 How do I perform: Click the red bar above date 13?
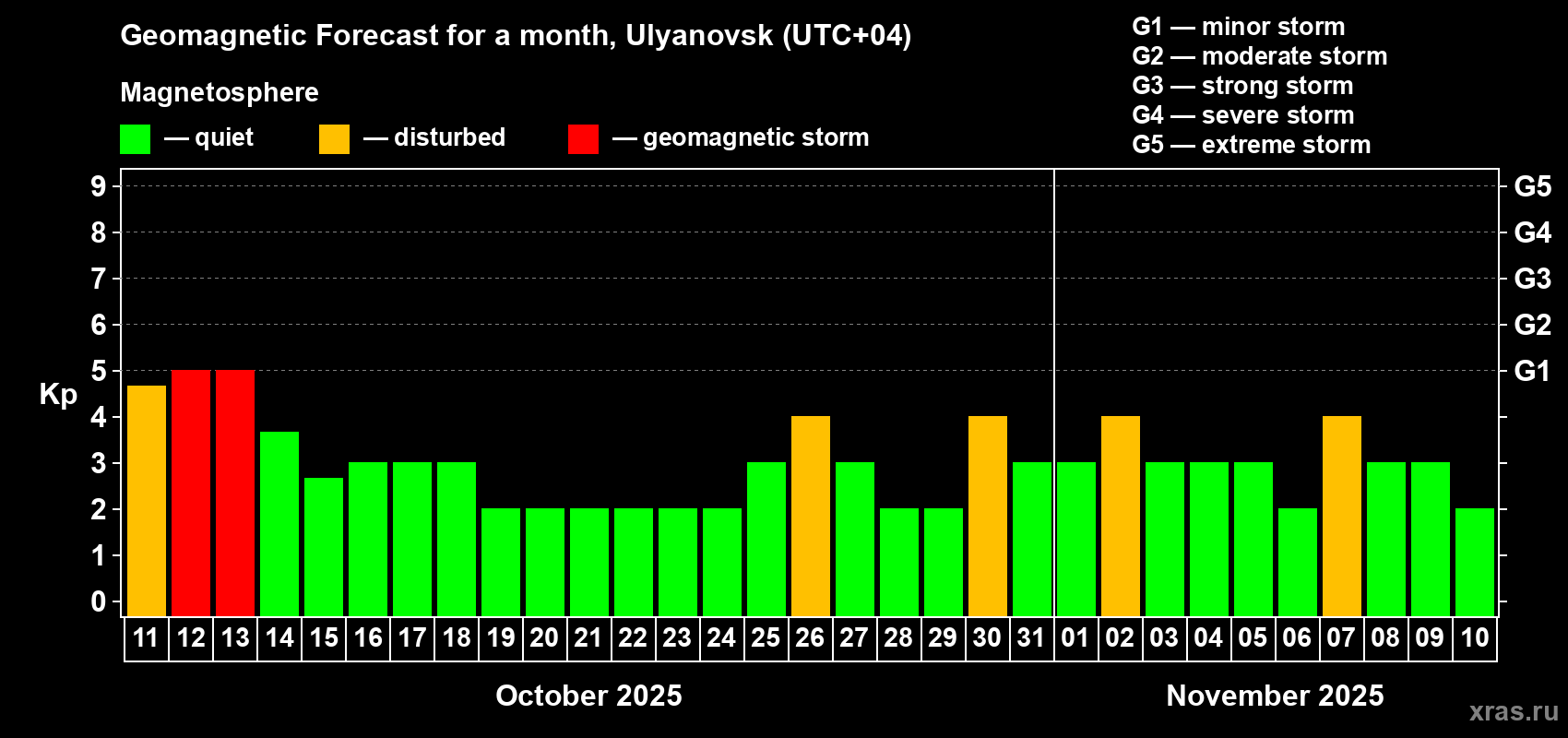[x=235, y=494]
